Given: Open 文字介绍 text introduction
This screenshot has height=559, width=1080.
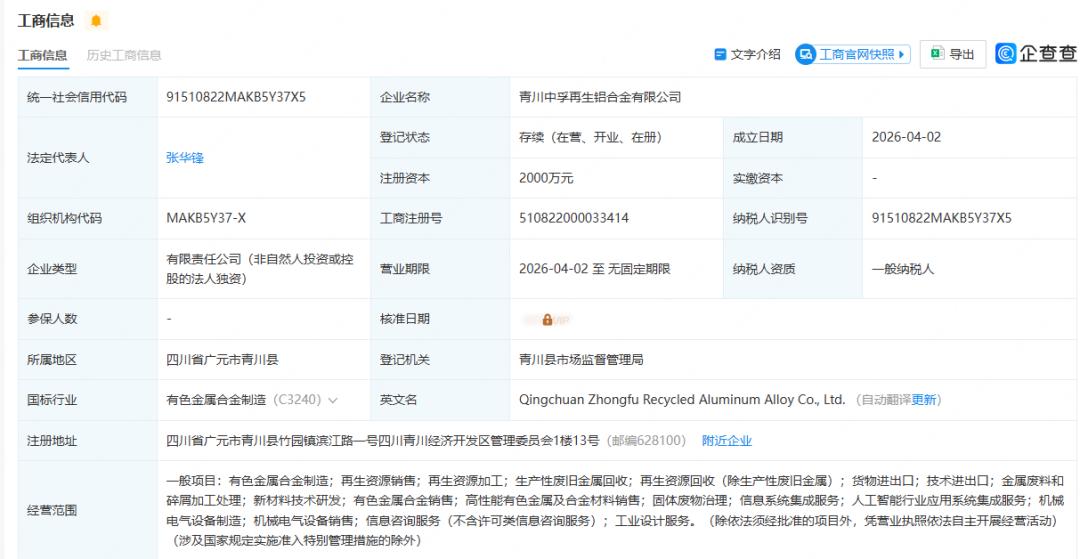Looking at the screenshot, I should click(748, 54).
